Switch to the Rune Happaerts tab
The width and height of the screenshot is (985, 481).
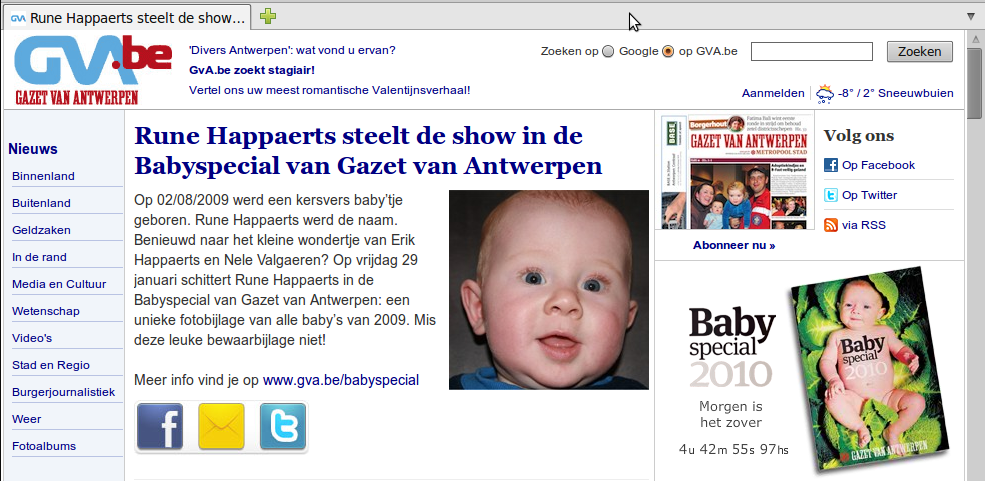coord(128,18)
